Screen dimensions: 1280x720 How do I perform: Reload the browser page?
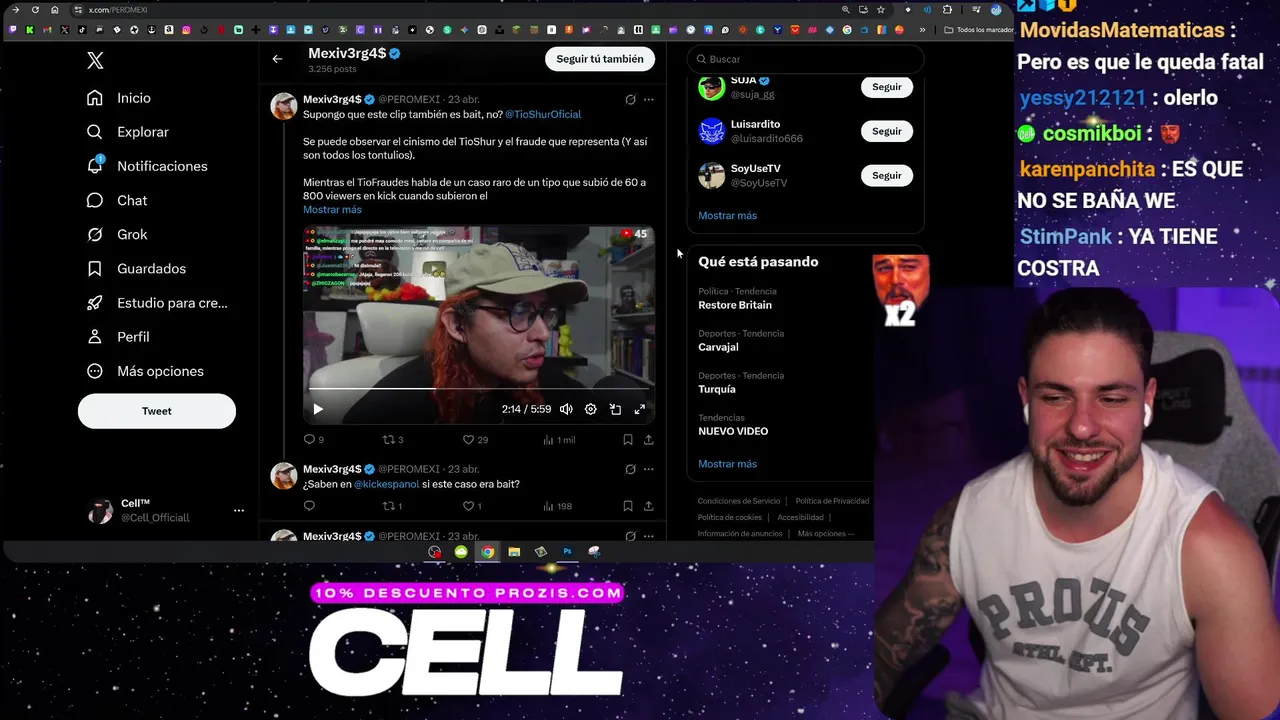(35, 10)
